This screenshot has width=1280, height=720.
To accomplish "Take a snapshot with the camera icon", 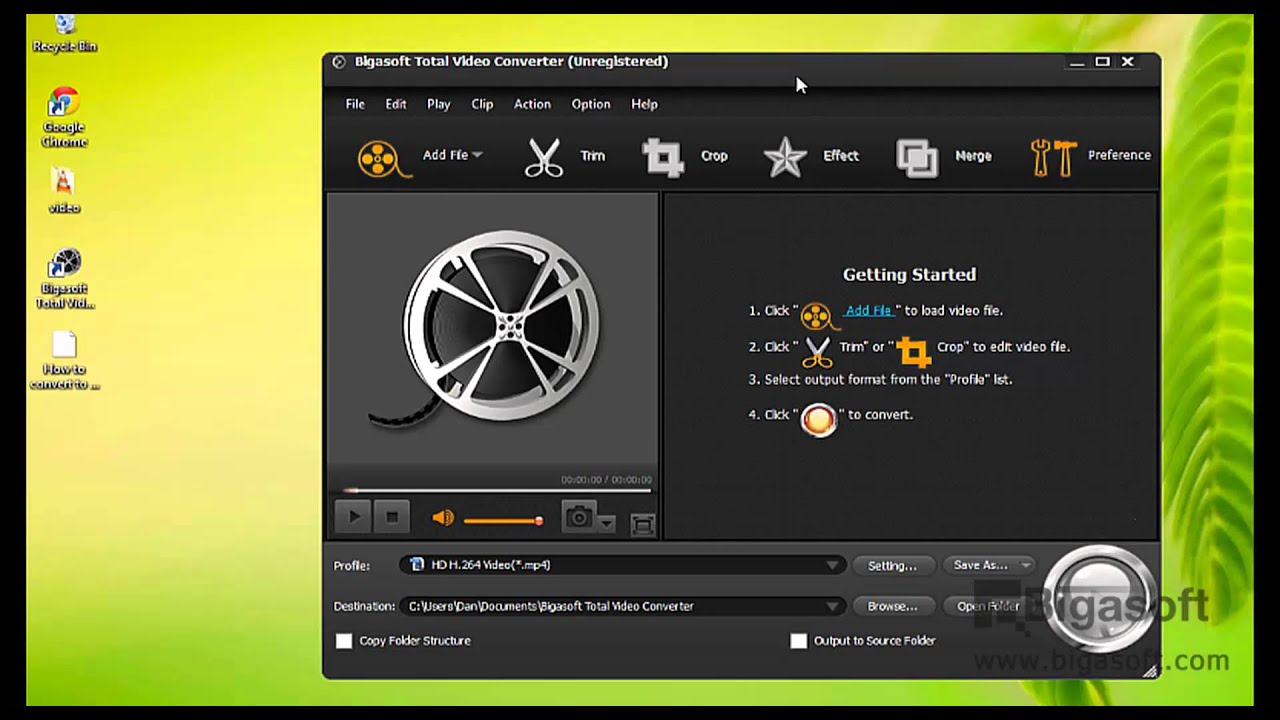I will tap(579, 517).
